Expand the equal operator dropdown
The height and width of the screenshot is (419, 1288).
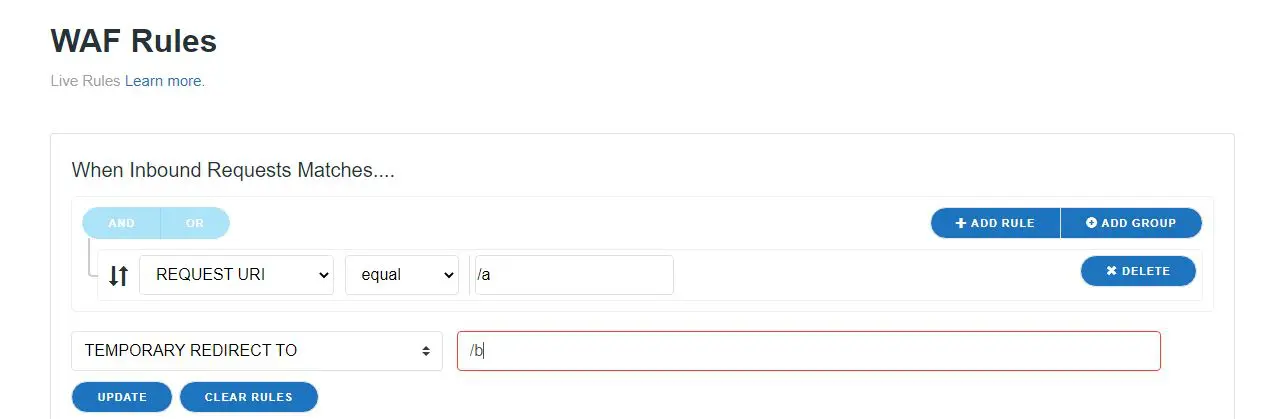(400, 275)
